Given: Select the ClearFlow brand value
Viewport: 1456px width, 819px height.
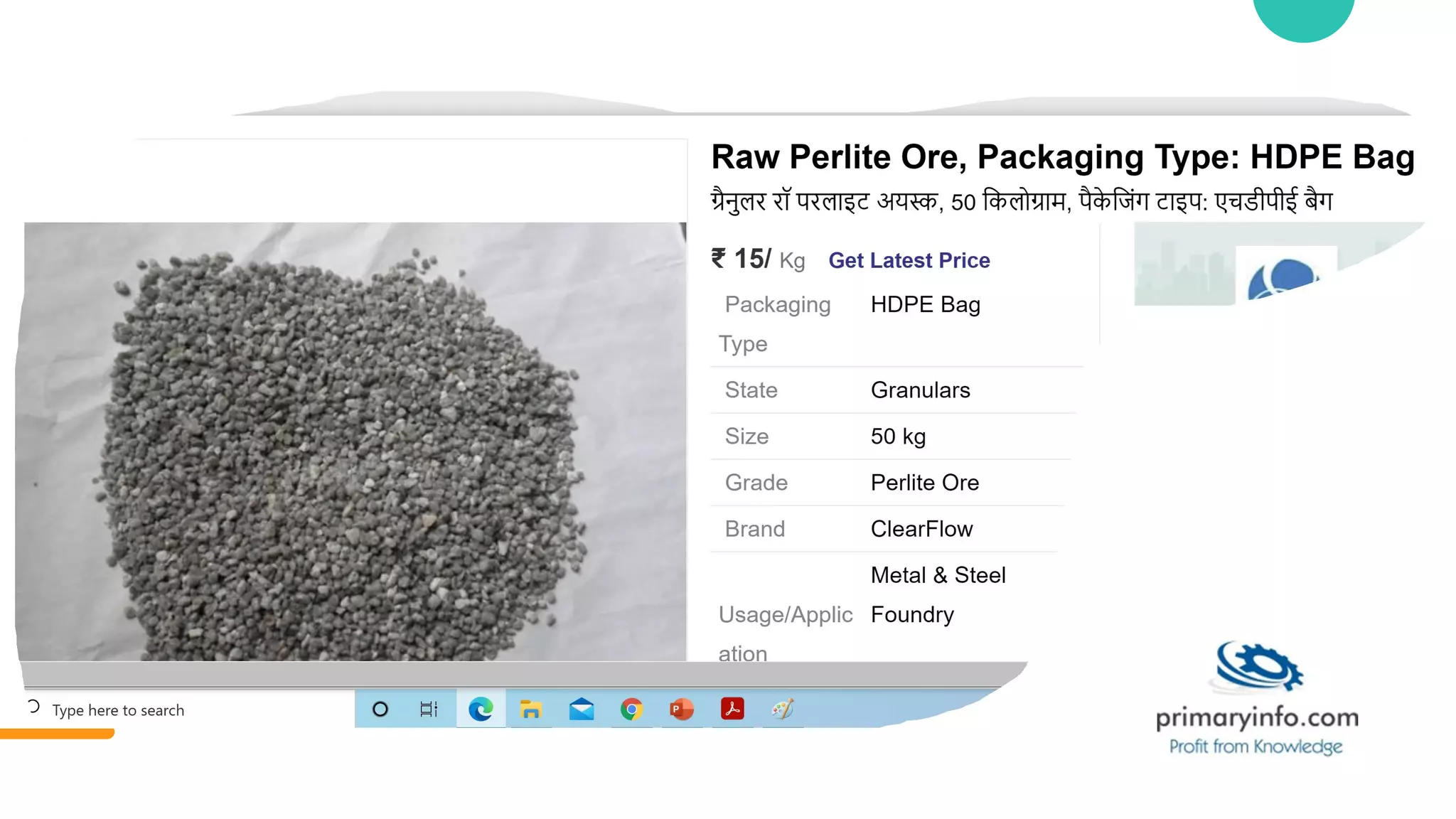Looking at the screenshot, I should (x=921, y=529).
